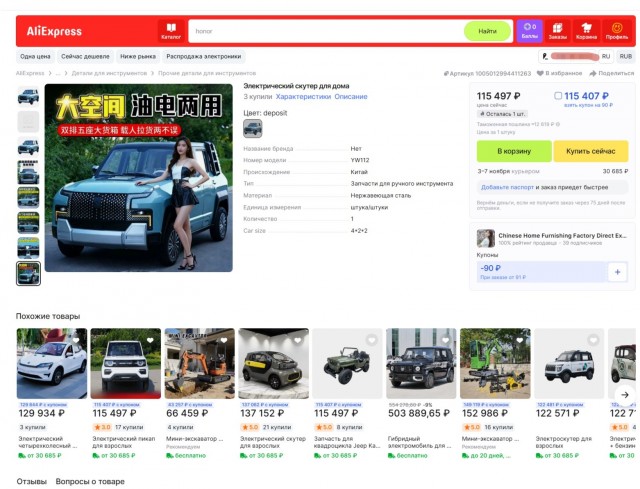
Task: Add product to favorites with heart icon
Action: tap(540, 73)
